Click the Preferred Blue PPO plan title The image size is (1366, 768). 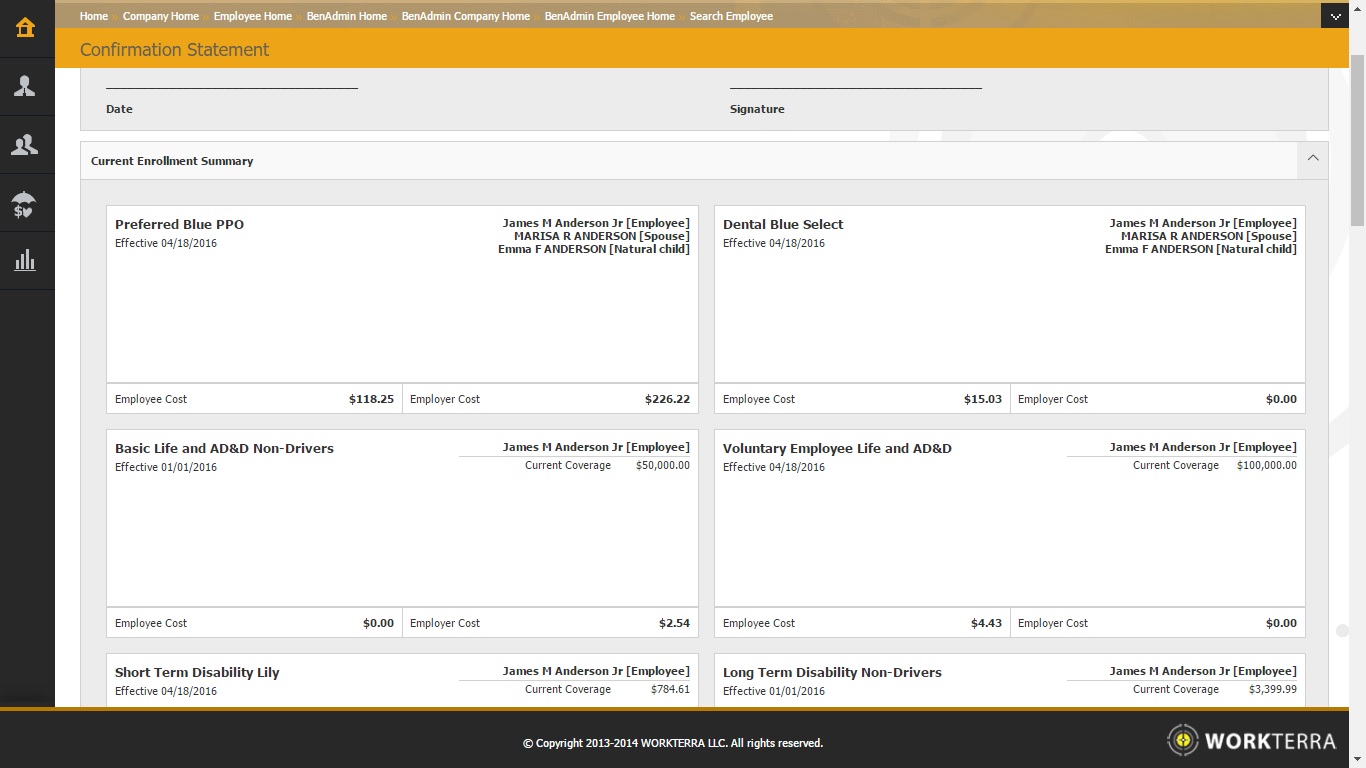click(179, 225)
